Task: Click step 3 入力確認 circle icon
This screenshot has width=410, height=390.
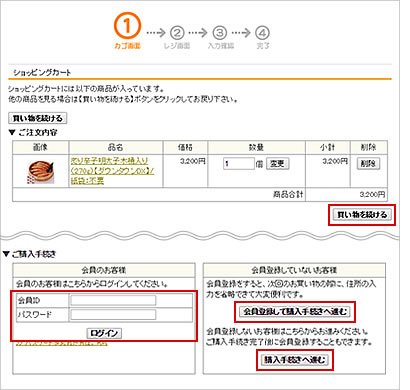Action: (220, 33)
